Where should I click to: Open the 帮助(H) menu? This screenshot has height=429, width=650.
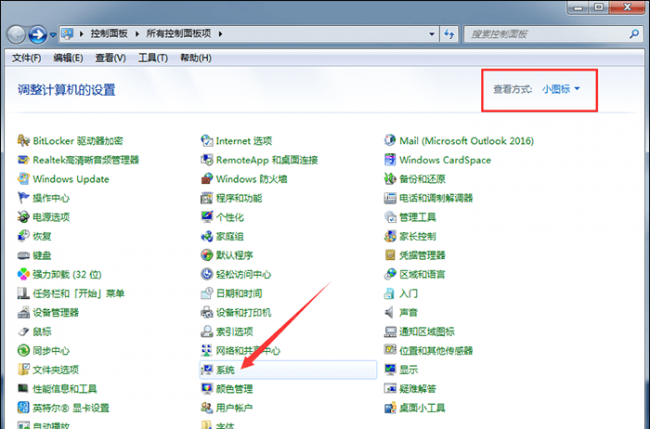click(196, 58)
